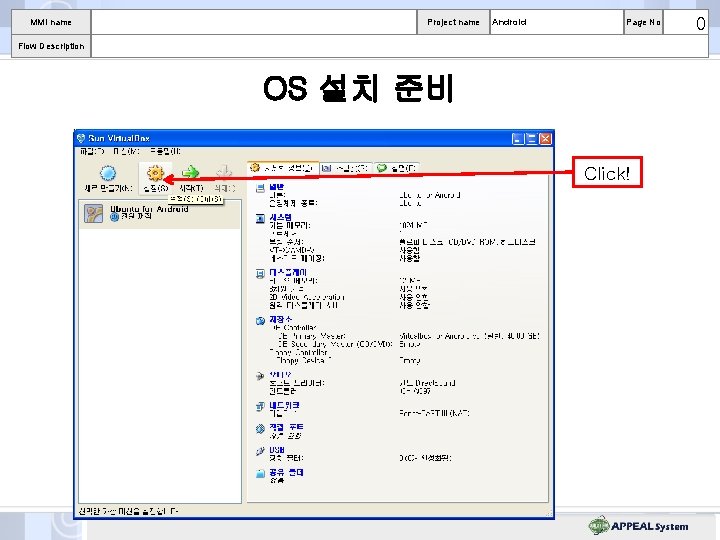Click the greyed-out Discard down-arrow icon
Screen dimensions: 720x540
coord(224,172)
